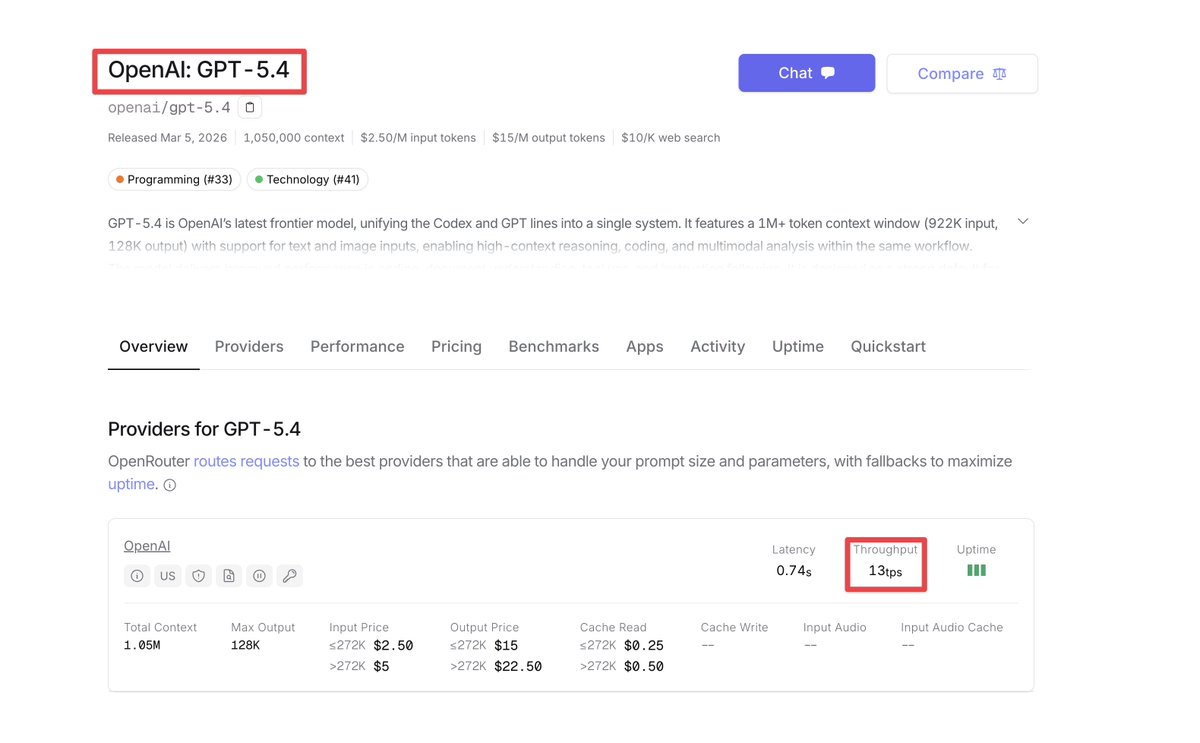The image size is (1200, 743).
Task: Click the $0.50 cache read value
Action: coord(644,667)
